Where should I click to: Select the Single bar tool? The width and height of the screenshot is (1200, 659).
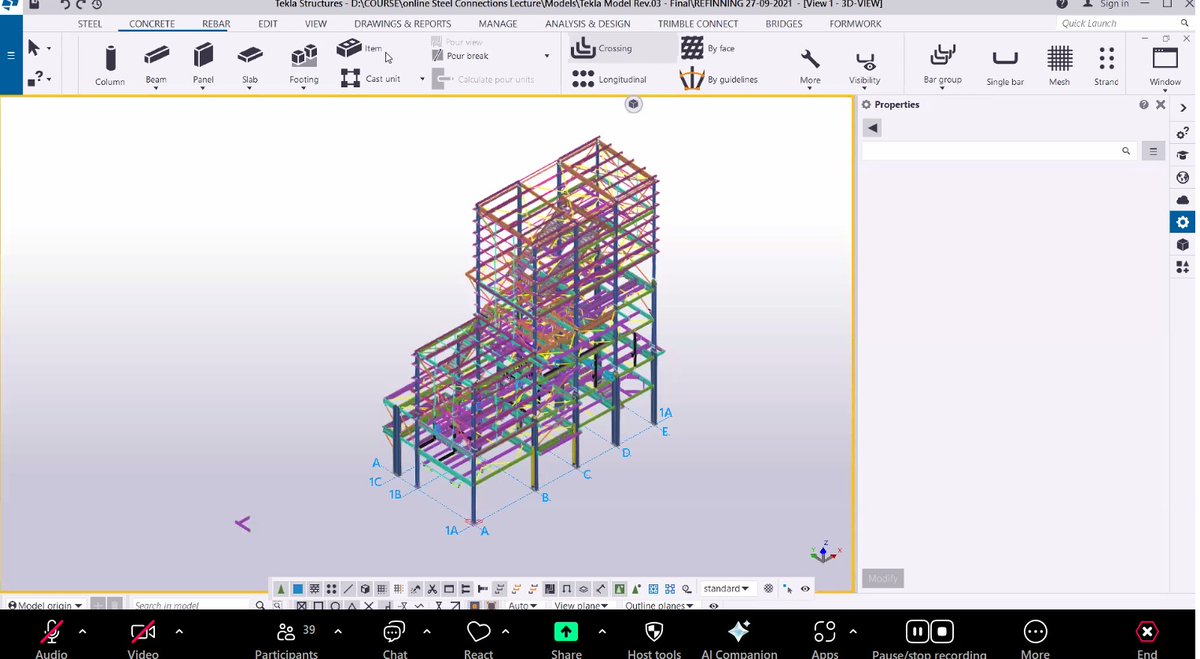tap(1005, 66)
